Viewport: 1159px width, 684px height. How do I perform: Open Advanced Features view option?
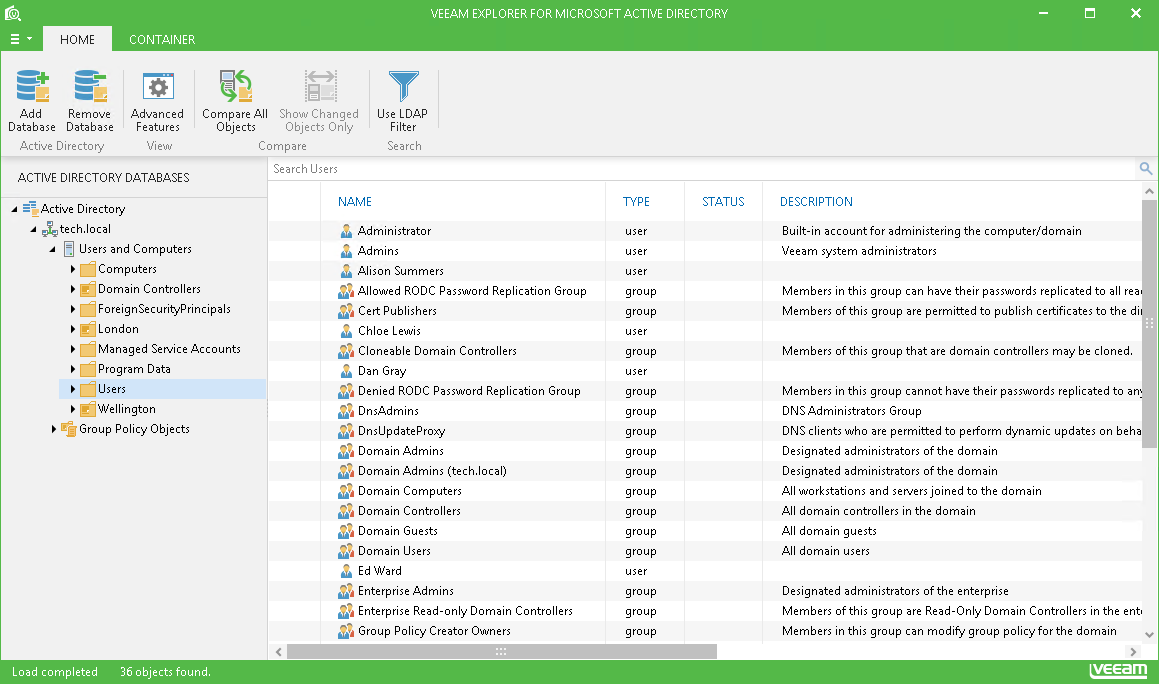(x=157, y=101)
